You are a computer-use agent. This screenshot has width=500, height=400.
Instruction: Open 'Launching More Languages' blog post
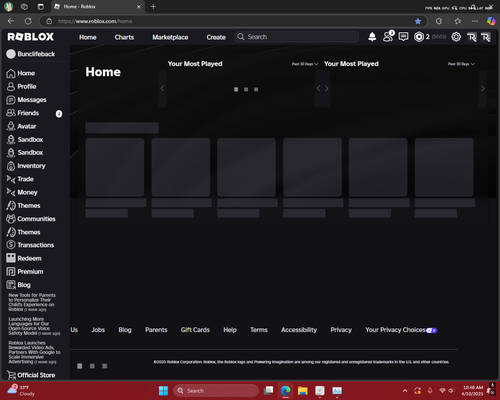34,326
